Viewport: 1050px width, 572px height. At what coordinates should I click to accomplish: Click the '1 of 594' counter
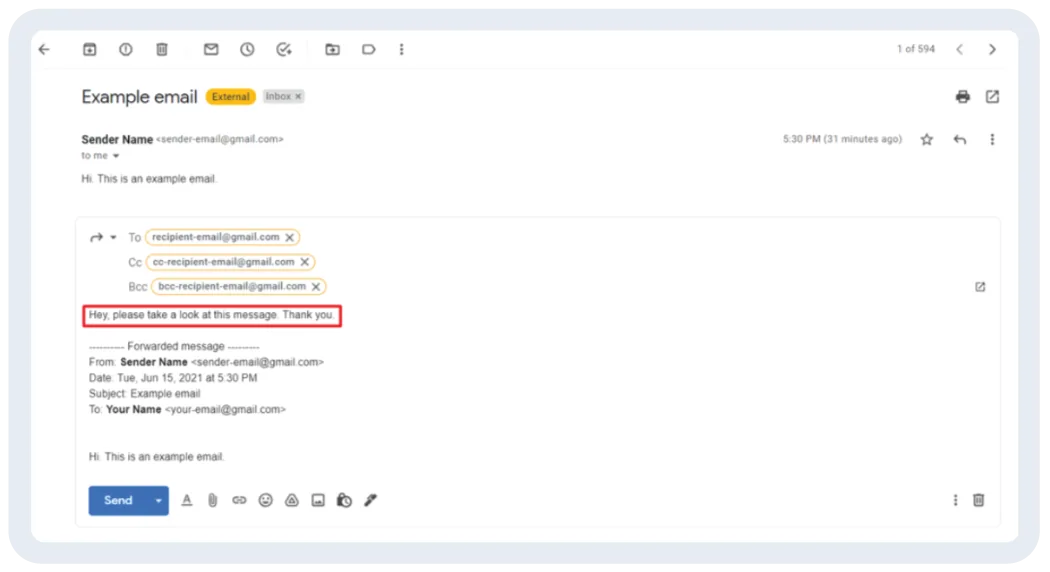coord(915,49)
